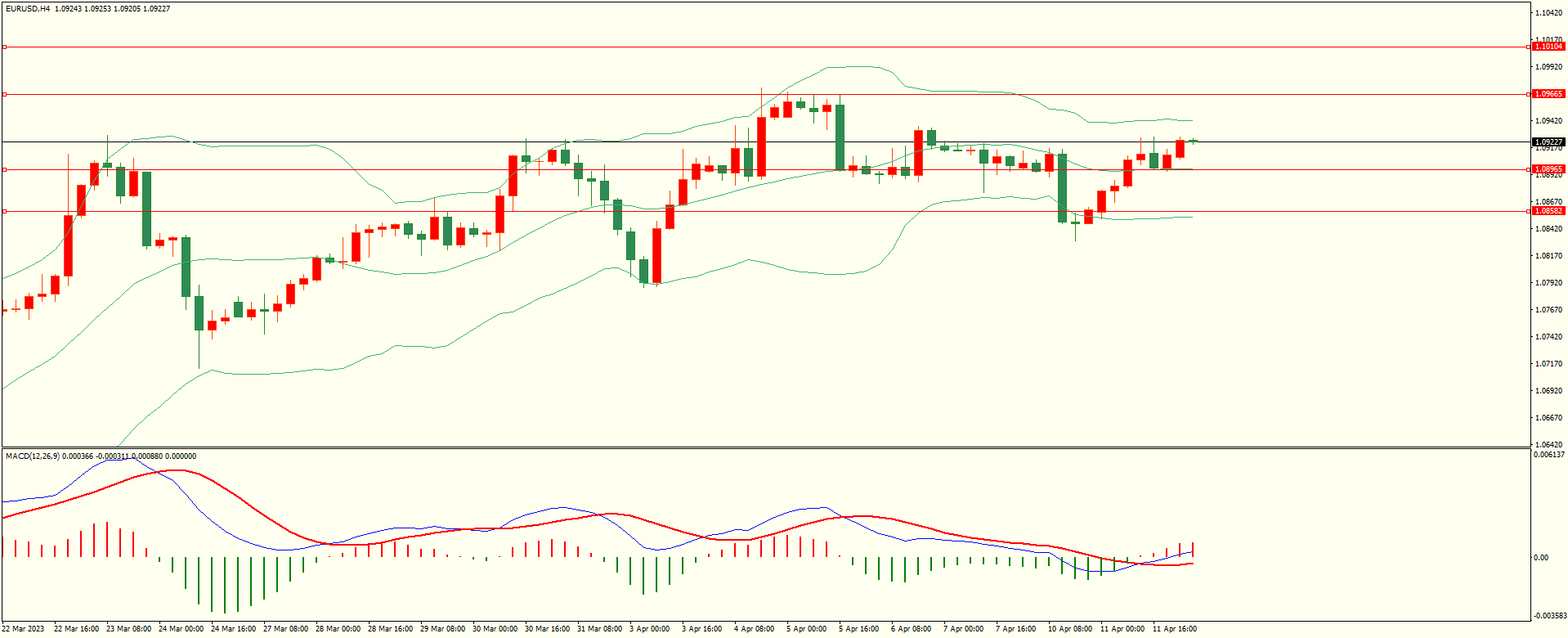Click the 4 Apr 08:00 time label
The width and height of the screenshot is (1568, 638).
[754, 629]
